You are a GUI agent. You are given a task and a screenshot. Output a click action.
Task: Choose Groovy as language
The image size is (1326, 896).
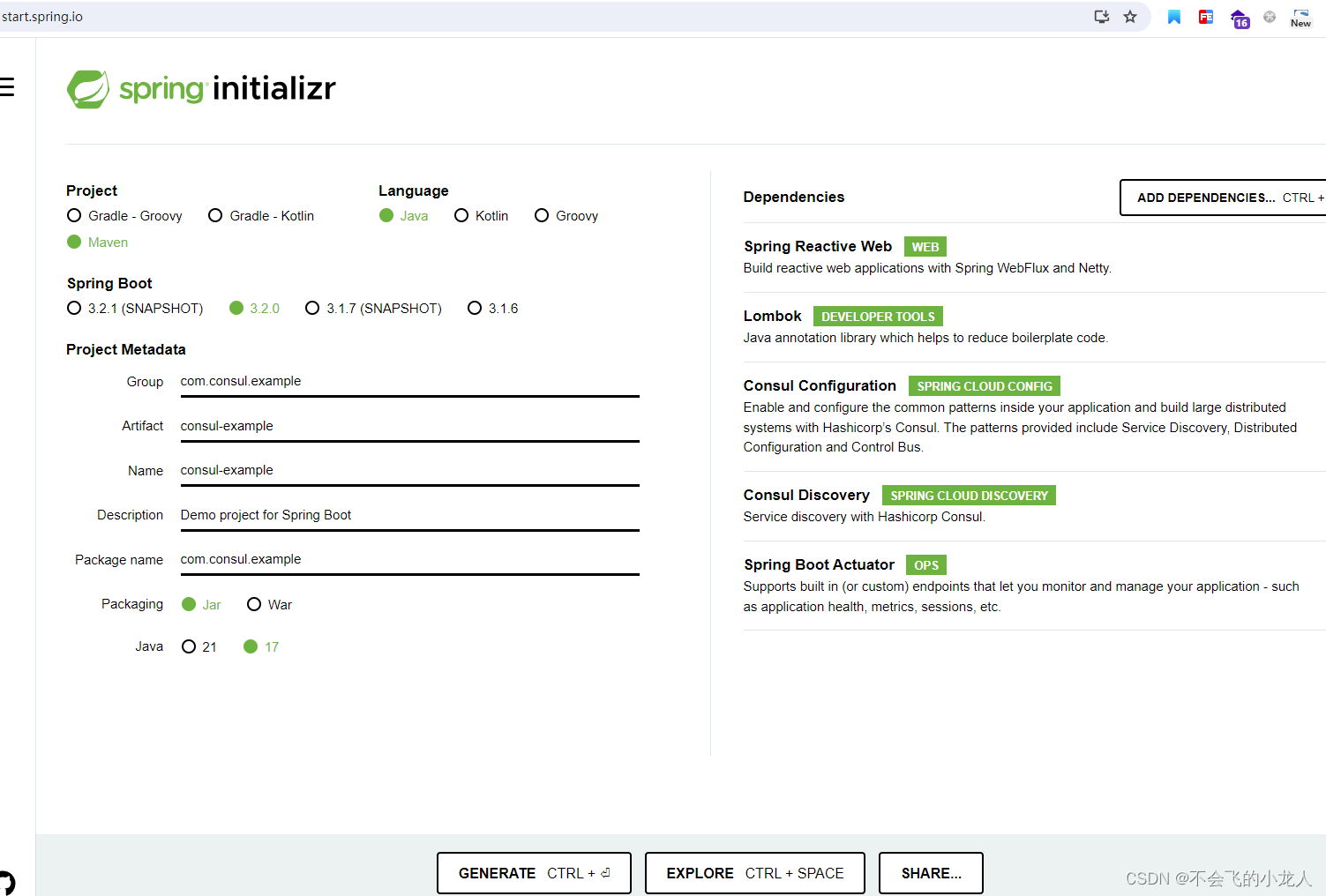coord(566,216)
